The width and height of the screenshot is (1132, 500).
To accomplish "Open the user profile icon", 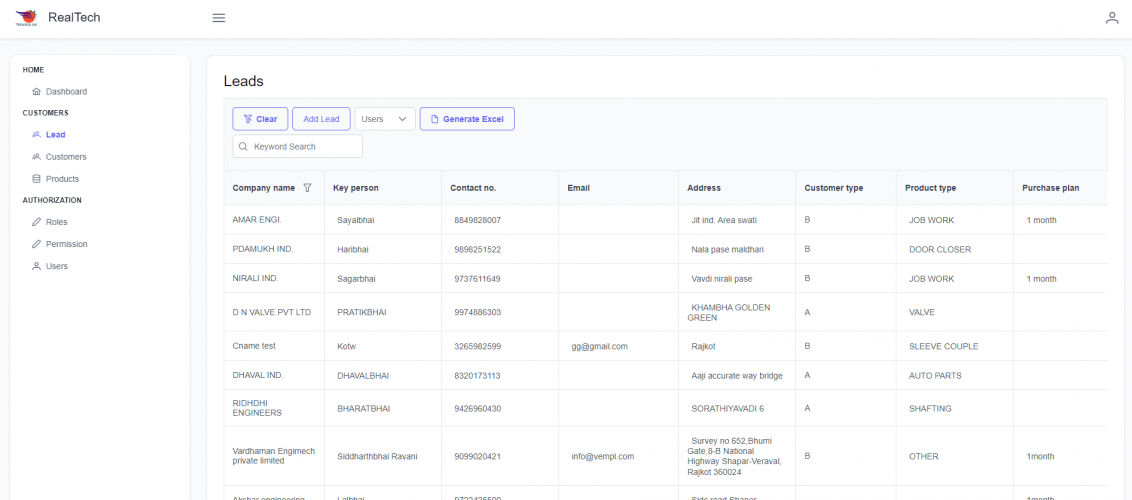I will (1111, 17).
